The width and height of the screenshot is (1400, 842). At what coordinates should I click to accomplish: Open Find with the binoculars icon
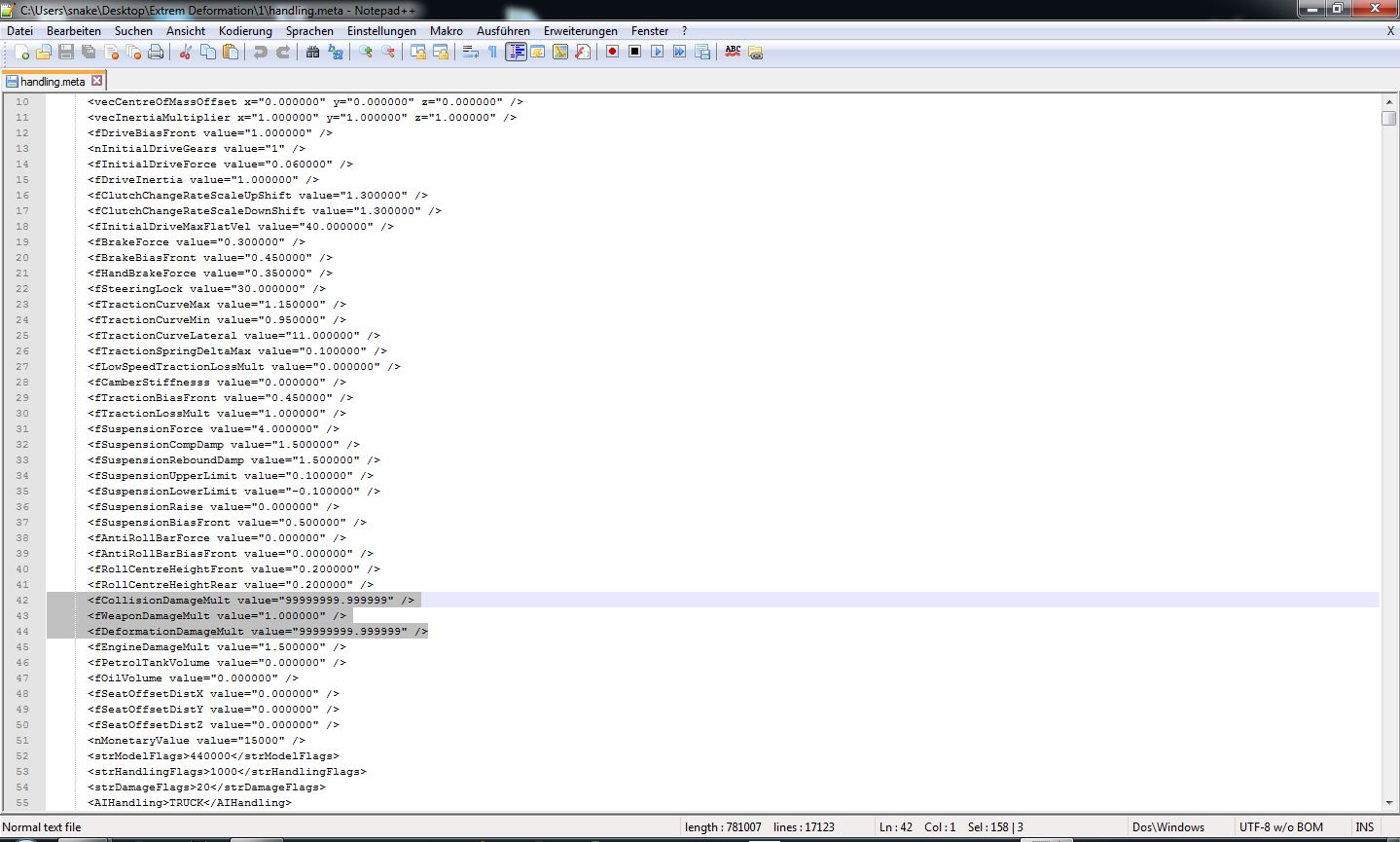click(312, 53)
